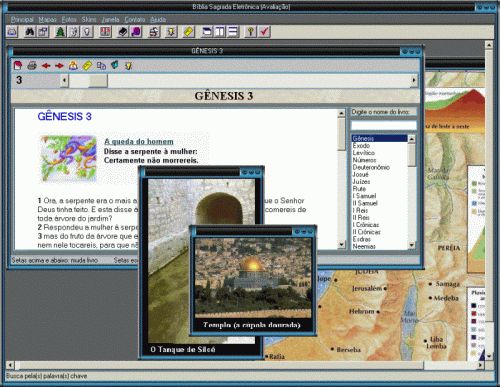Tile windows side by side icon
The width and height of the screenshot is (500, 387).
coord(220,32)
